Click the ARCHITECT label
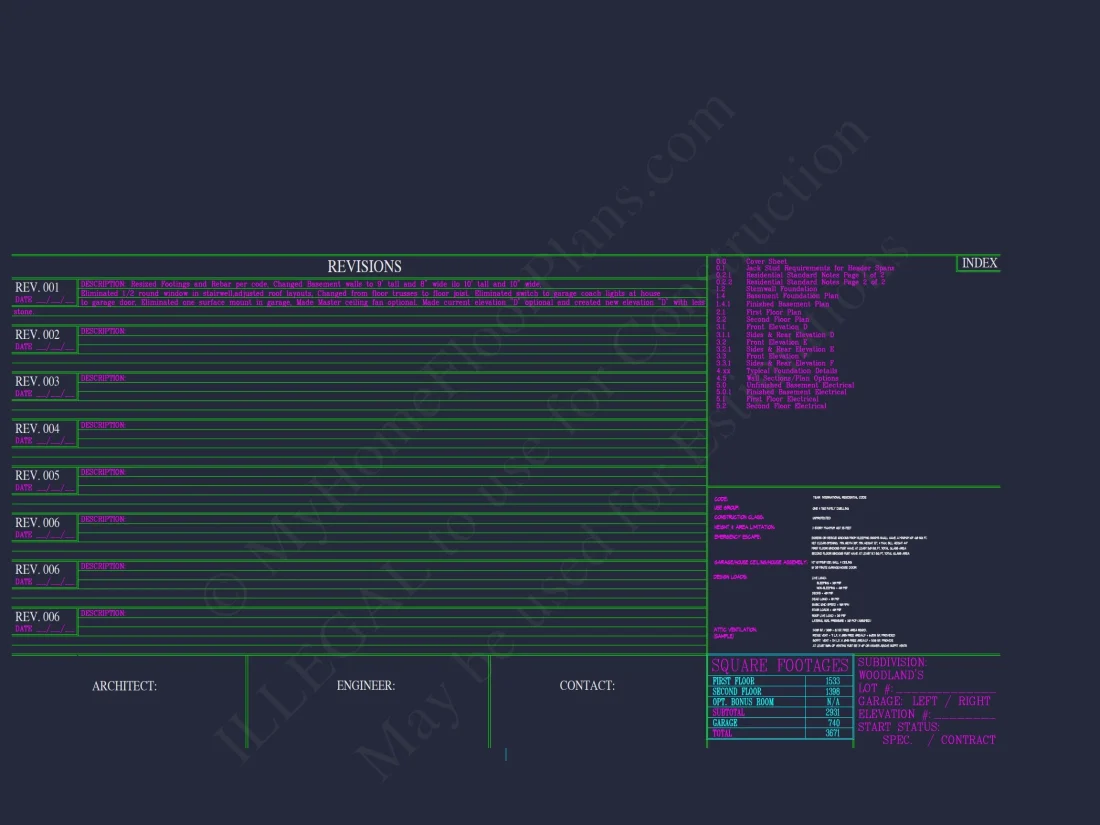Viewport: 1100px width, 825px height. click(124, 686)
